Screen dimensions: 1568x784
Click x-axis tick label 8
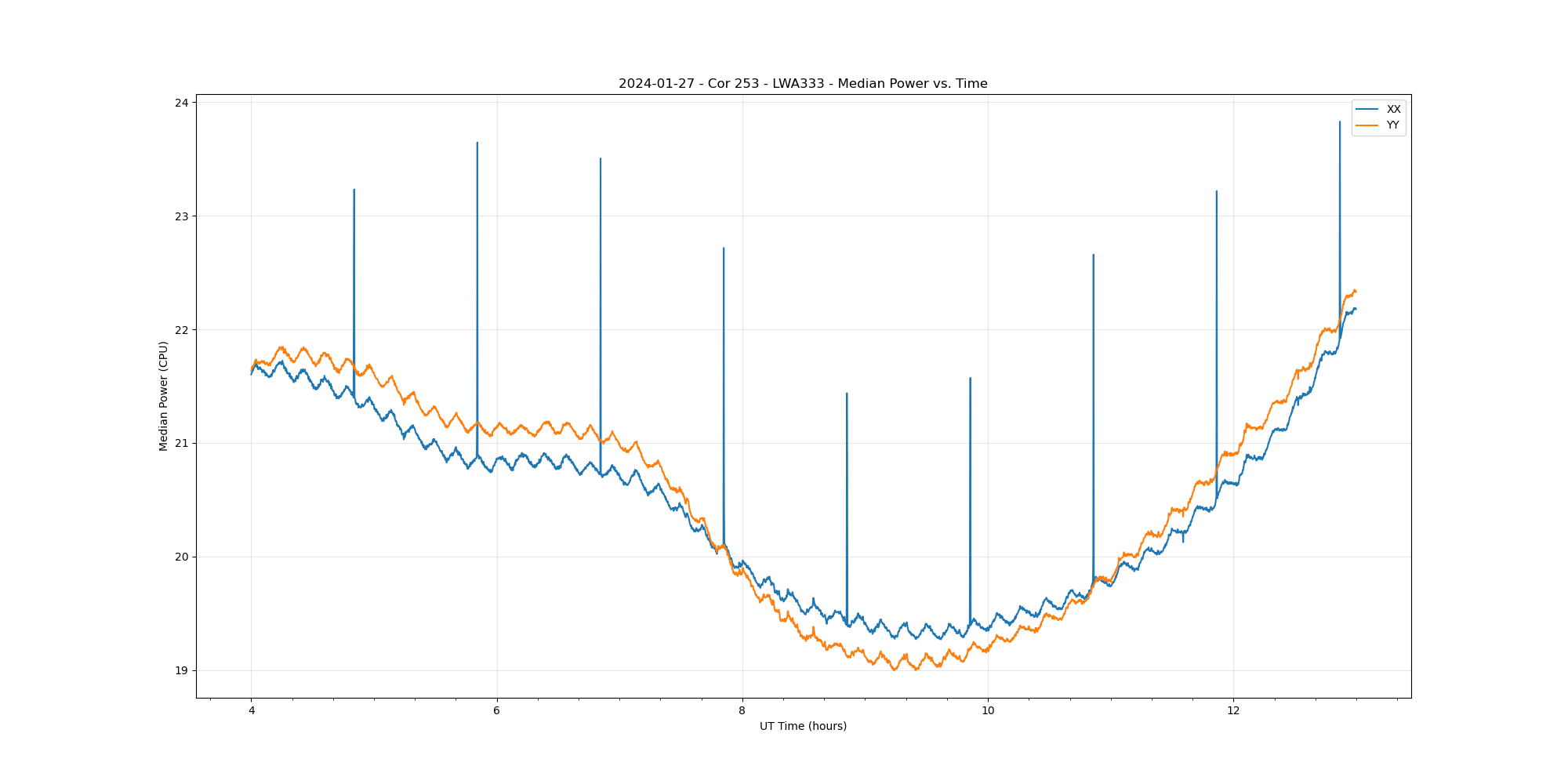(x=742, y=711)
